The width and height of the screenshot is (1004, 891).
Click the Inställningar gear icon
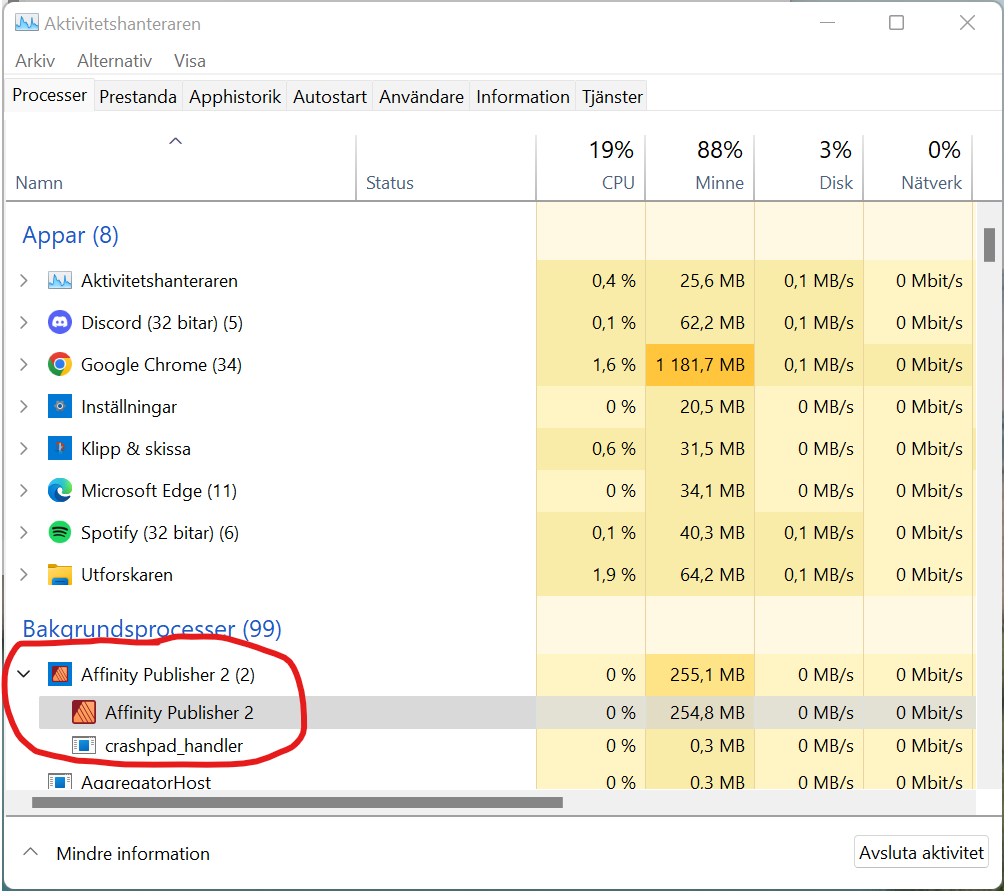pyautogui.click(x=60, y=406)
